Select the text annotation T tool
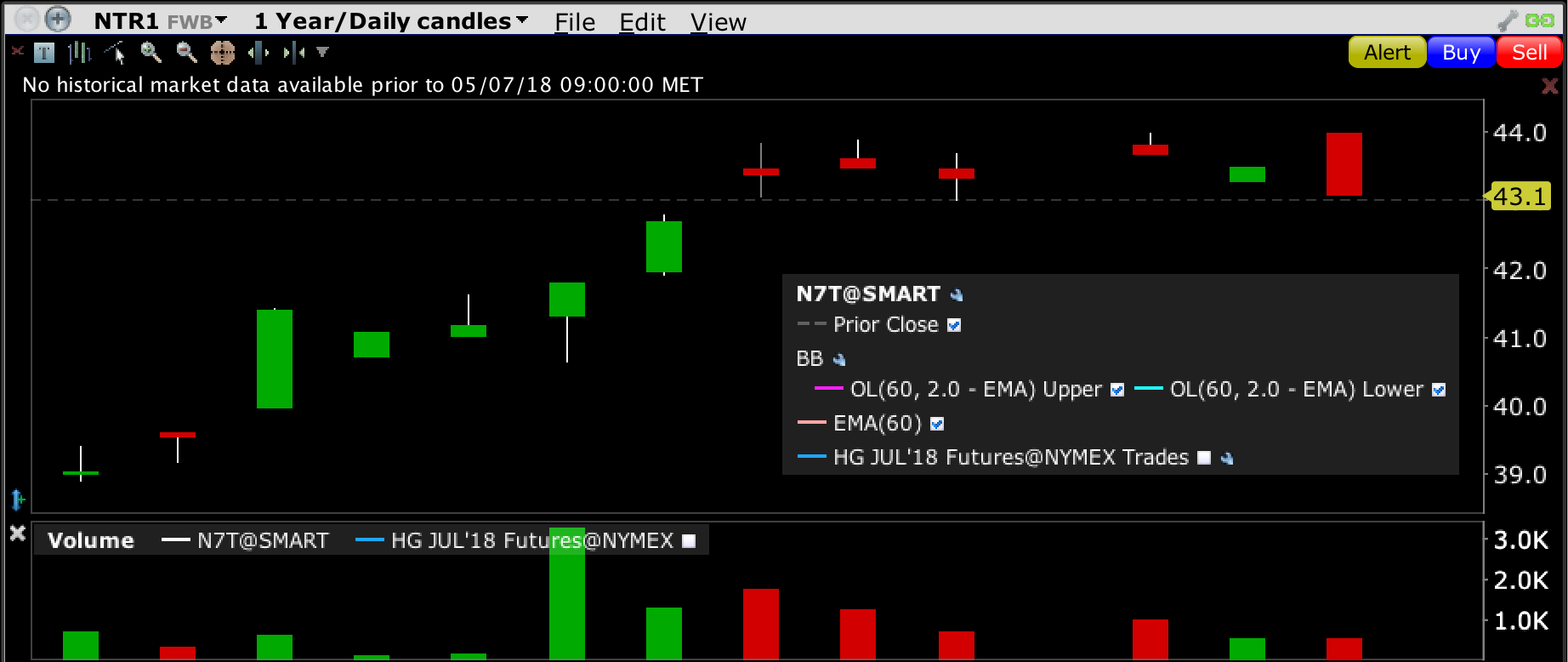 (44, 54)
